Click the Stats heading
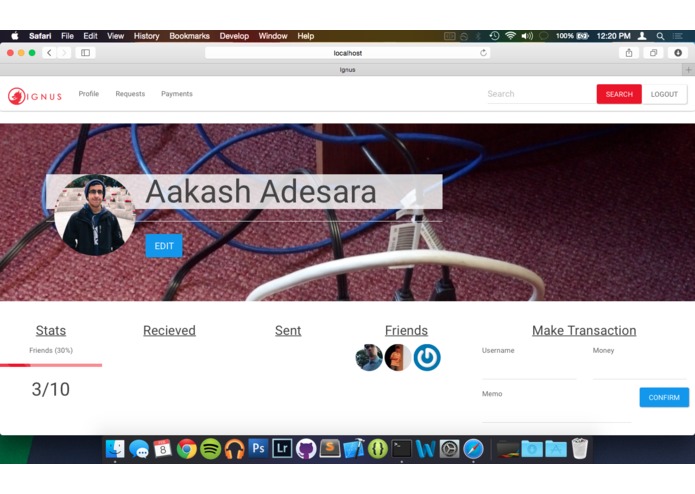This screenshot has width=695, height=494. tap(51, 331)
